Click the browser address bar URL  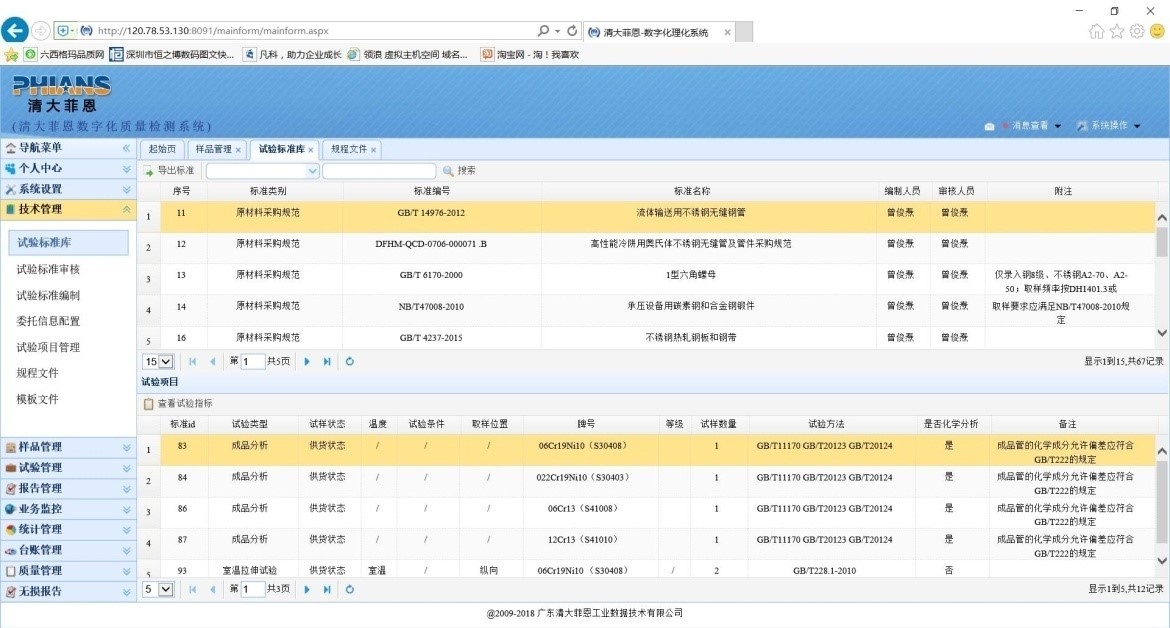point(213,31)
